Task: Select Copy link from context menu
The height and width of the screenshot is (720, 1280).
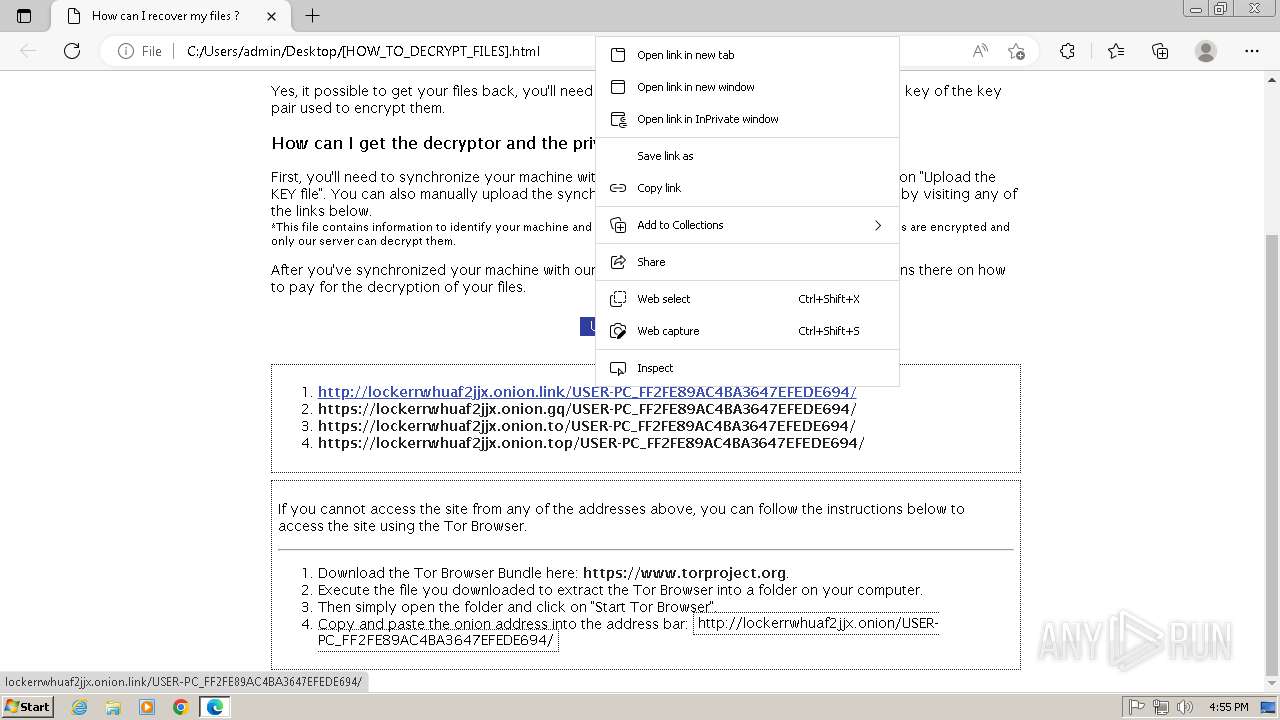Action: click(747, 188)
